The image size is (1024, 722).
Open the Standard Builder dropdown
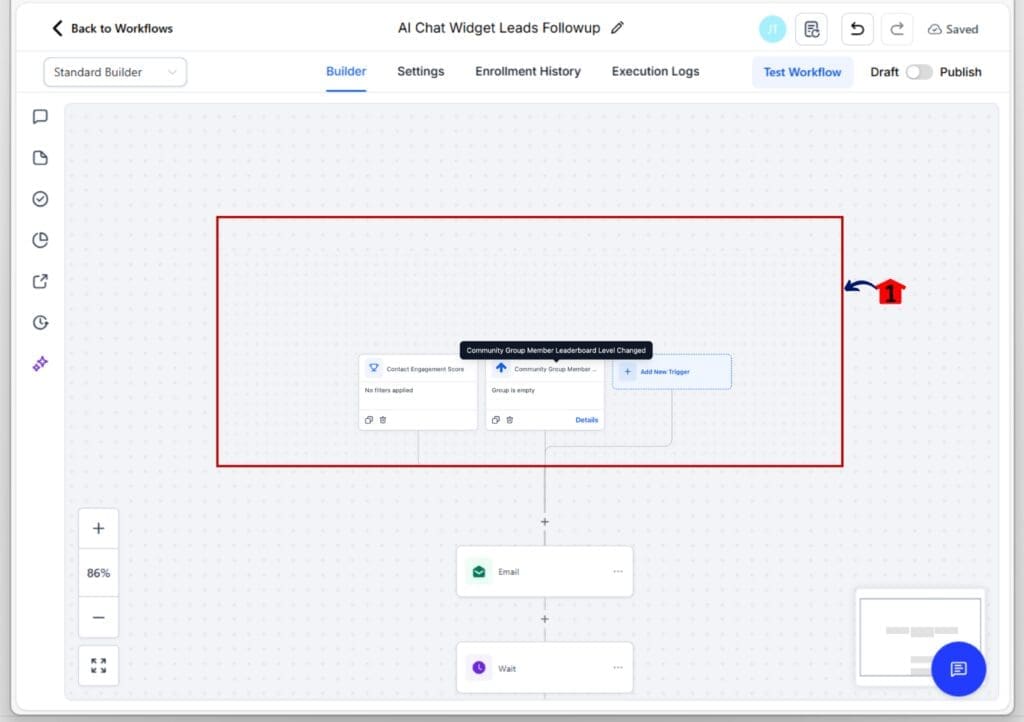click(x=114, y=72)
